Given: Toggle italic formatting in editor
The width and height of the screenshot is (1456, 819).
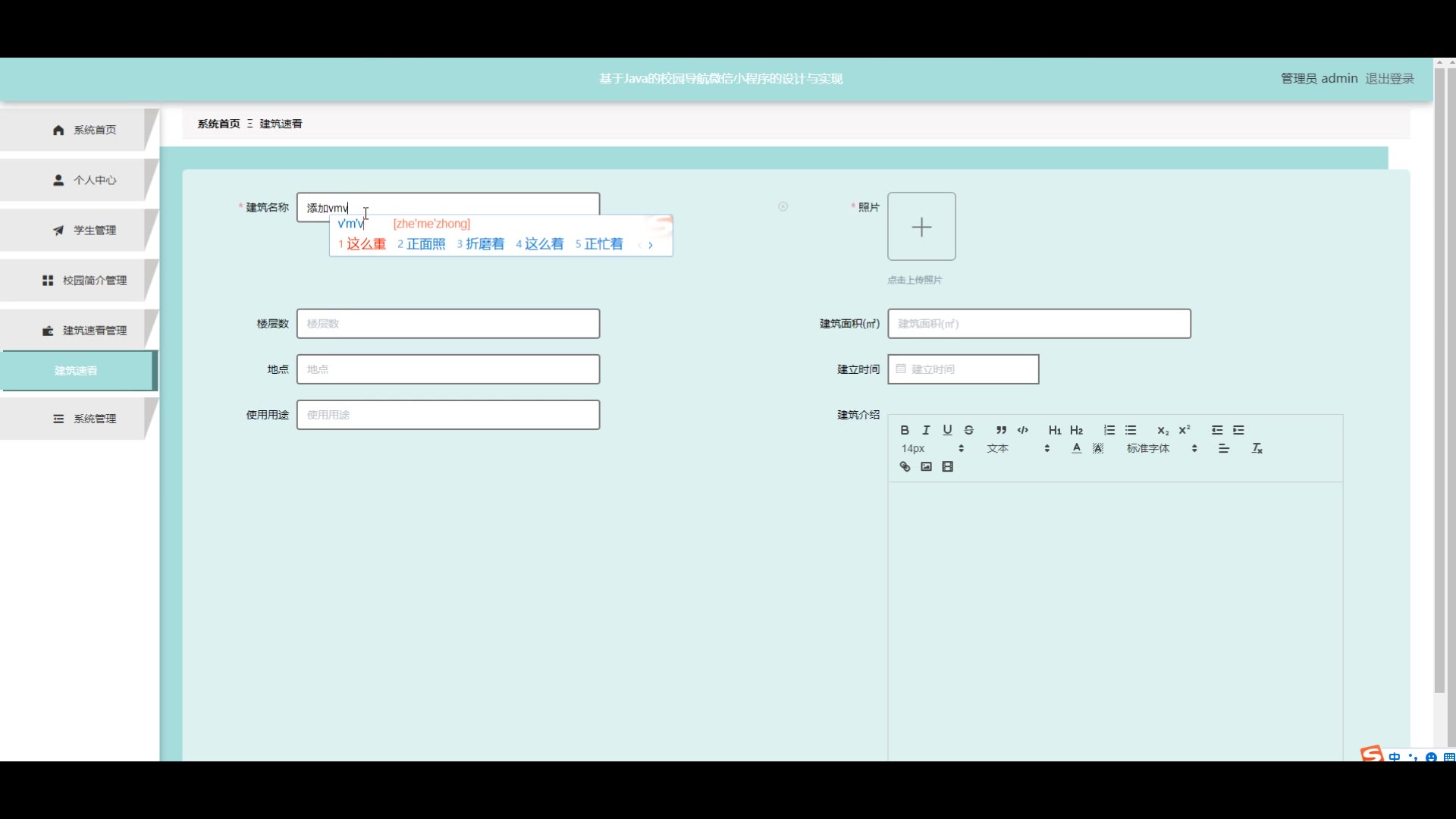Looking at the screenshot, I should (926, 430).
